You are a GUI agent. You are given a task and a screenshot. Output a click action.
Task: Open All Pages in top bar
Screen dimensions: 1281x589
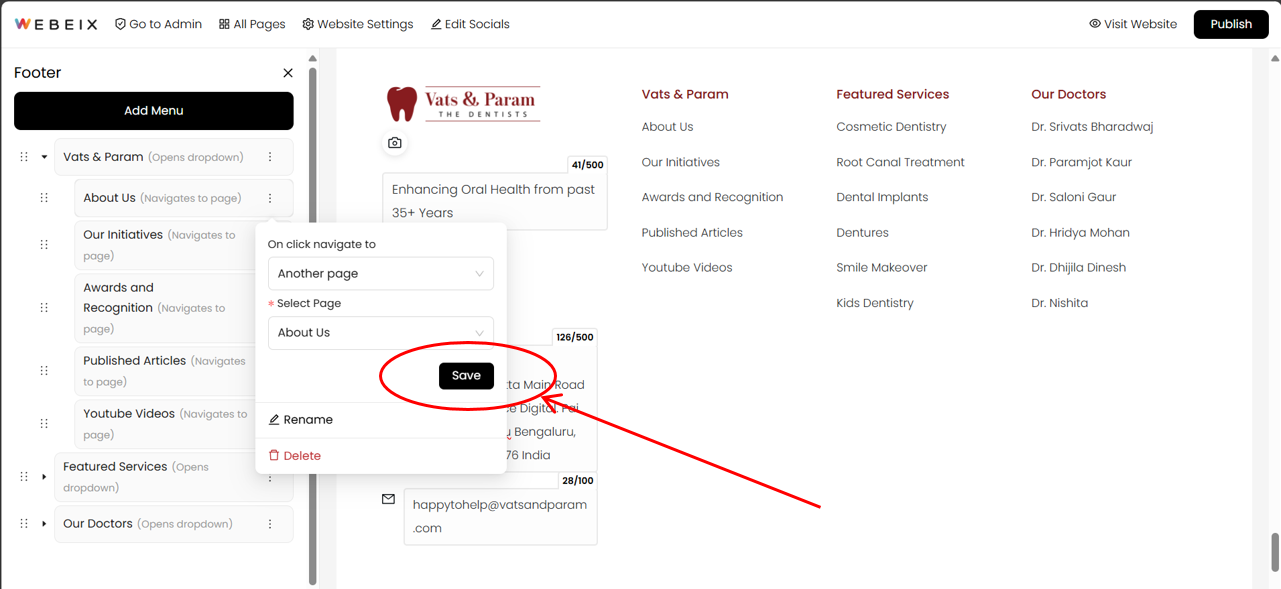tap(252, 24)
